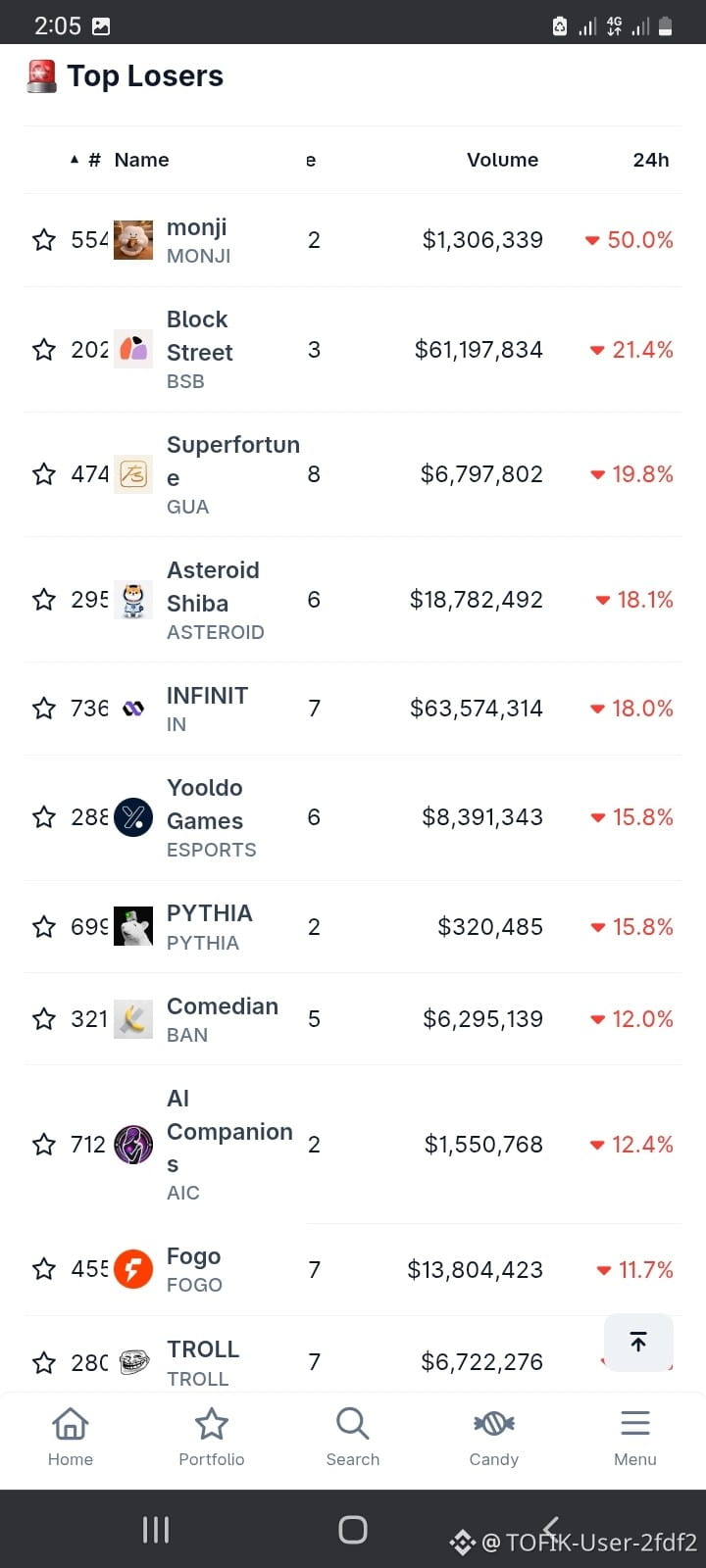Sort by Name column header
This screenshot has width=706, height=1568.
[141, 160]
